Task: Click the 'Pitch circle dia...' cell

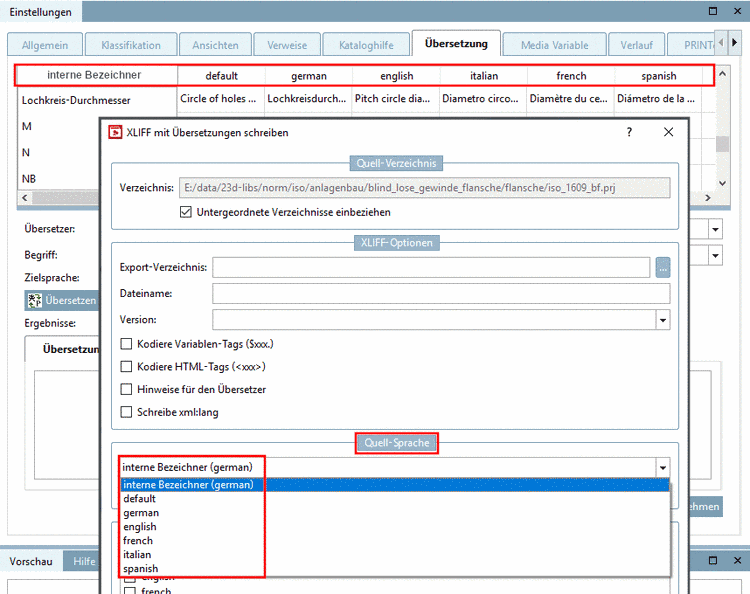Action: point(395,99)
